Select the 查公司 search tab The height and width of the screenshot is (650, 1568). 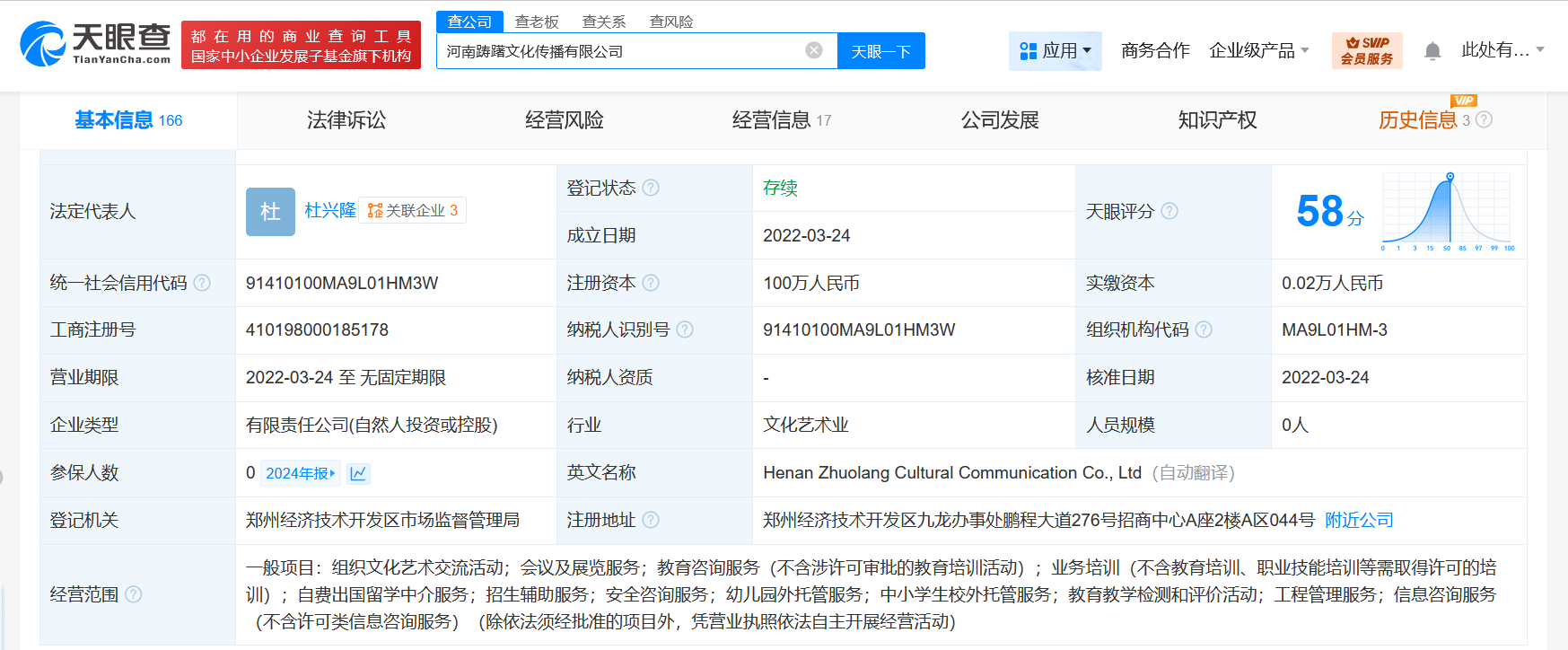(x=469, y=22)
